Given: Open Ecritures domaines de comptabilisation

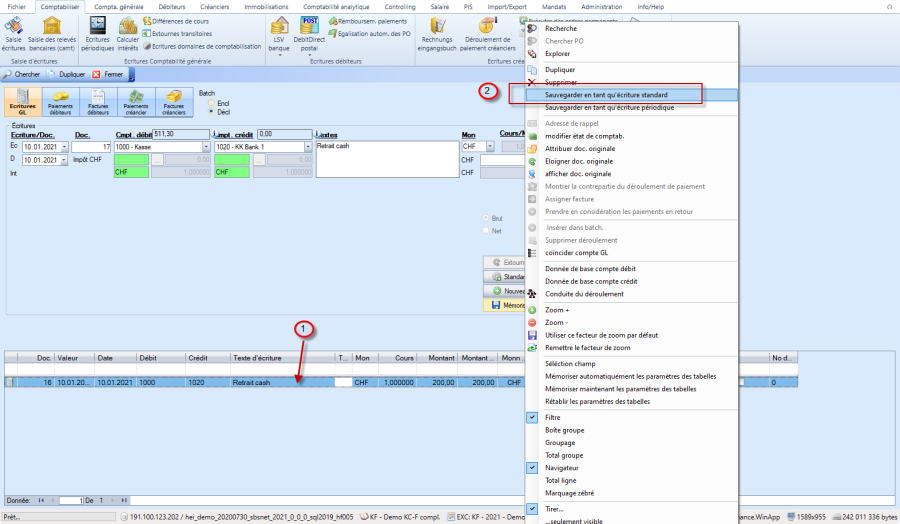Looking at the screenshot, I should [x=202, y=46].
